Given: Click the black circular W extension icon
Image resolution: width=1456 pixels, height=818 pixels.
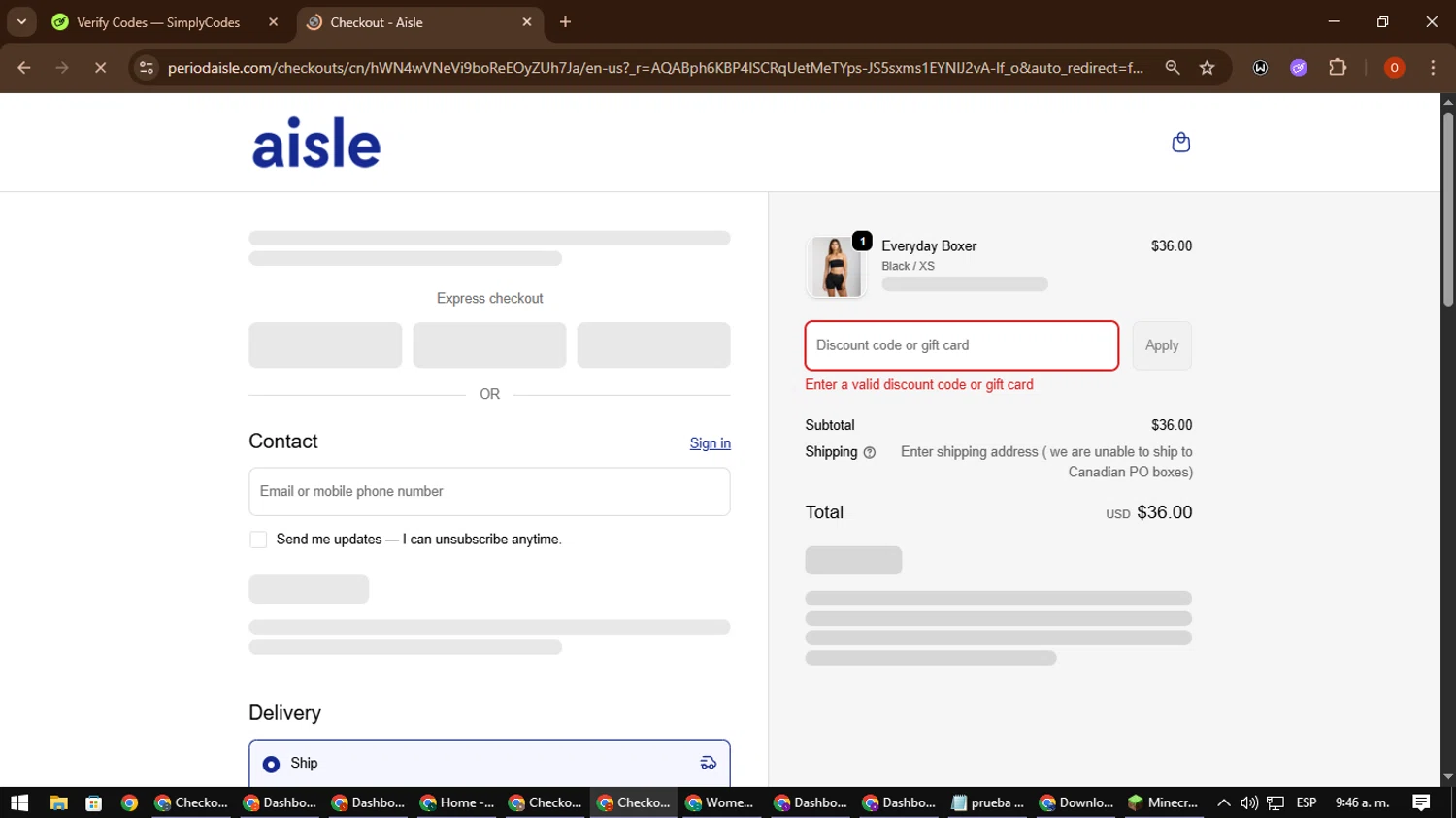Looking at the screenshot, I should (x=1260, y=68).
